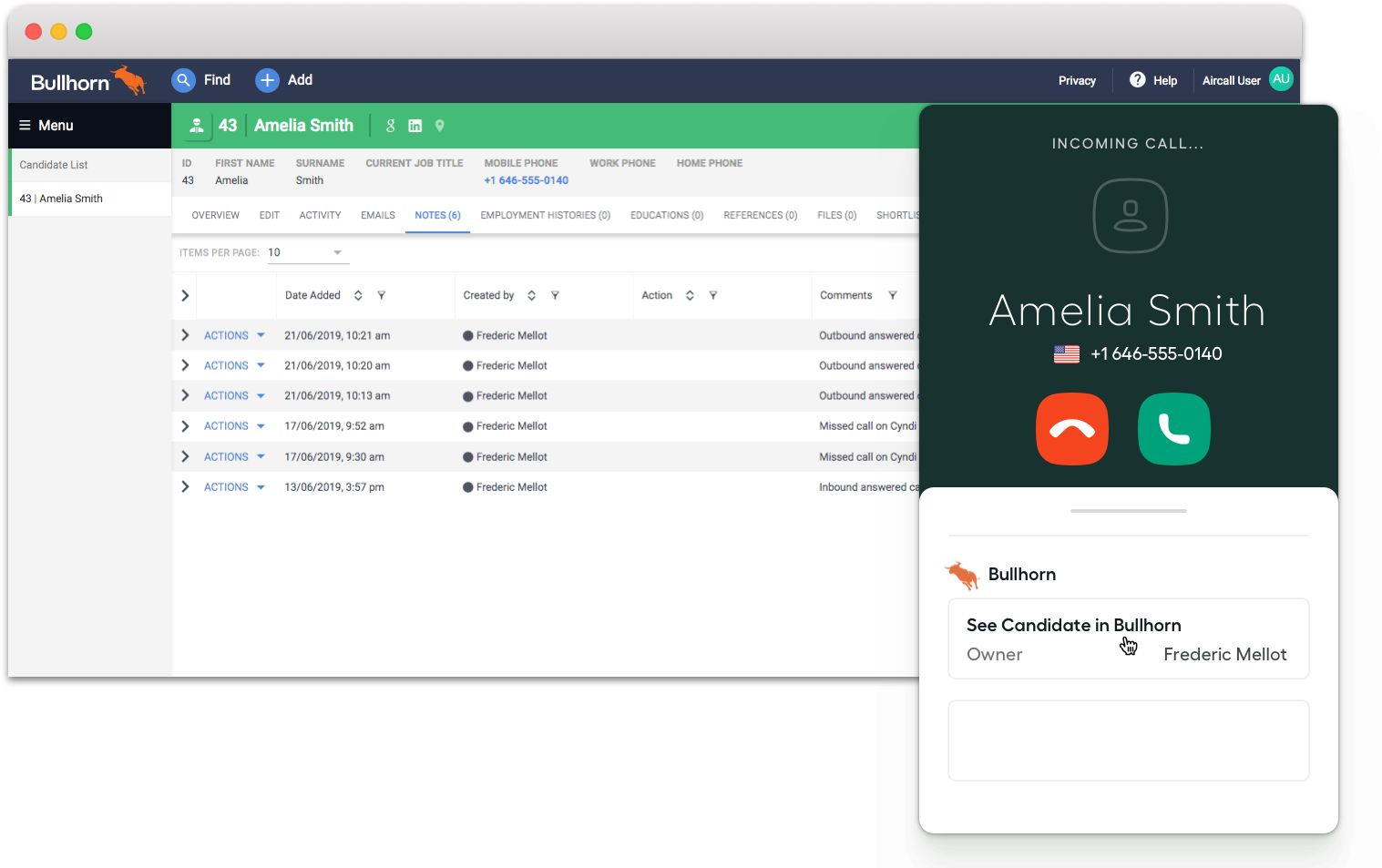The height and width of the screenshot is (868, 1382).
Task: Click the mobile phone number +1 646-555-0140 link
Action: [x=526, y=180]
